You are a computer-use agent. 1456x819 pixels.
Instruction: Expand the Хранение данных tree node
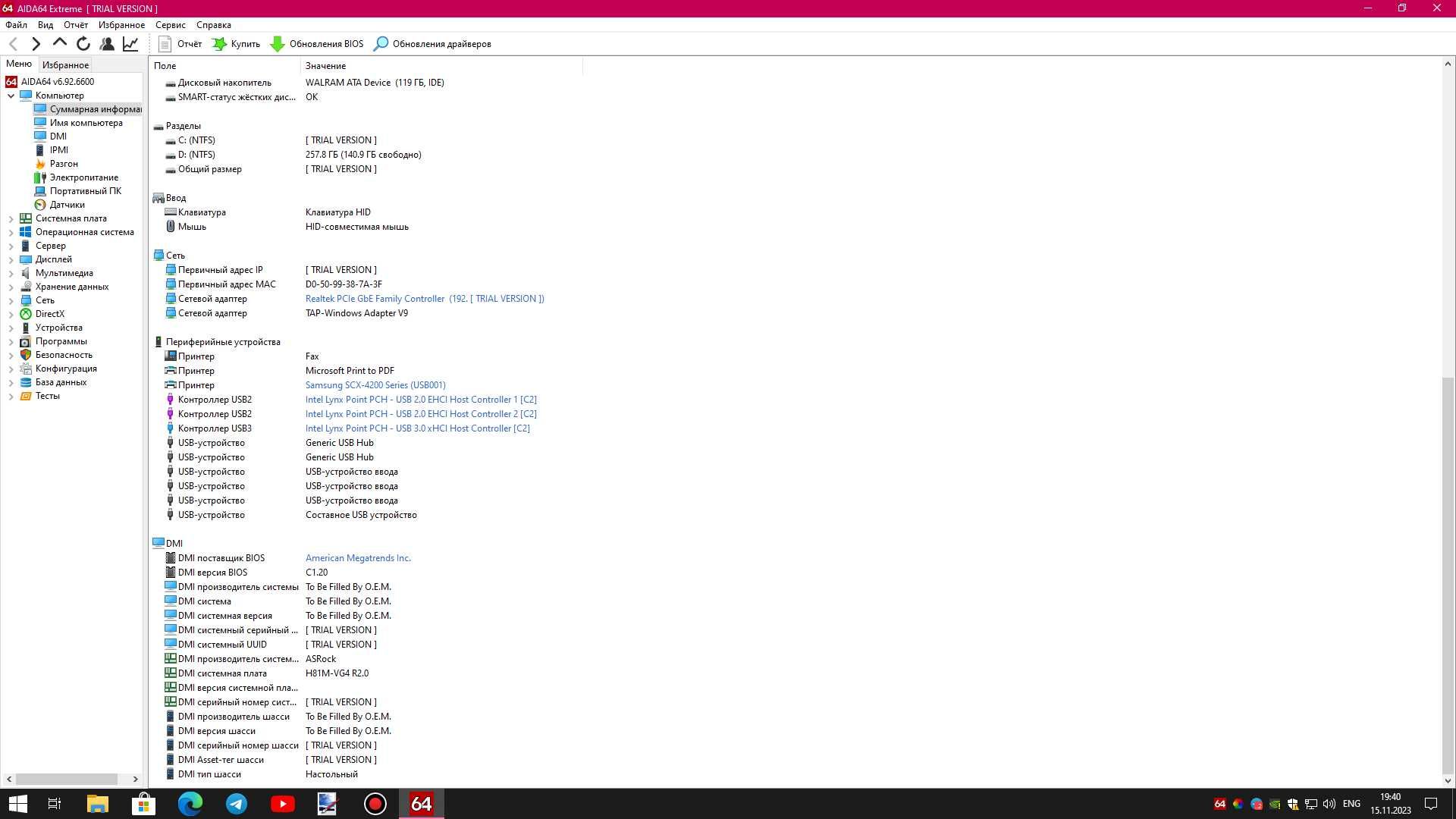[x=11, y=287]
